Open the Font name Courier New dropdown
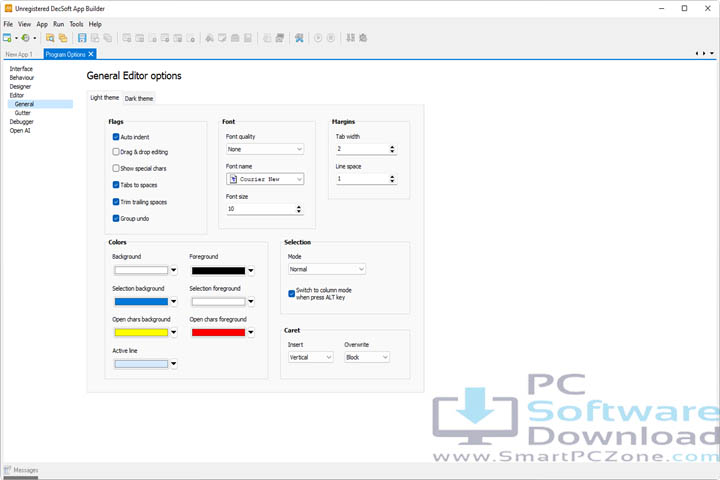 (264, 179)
